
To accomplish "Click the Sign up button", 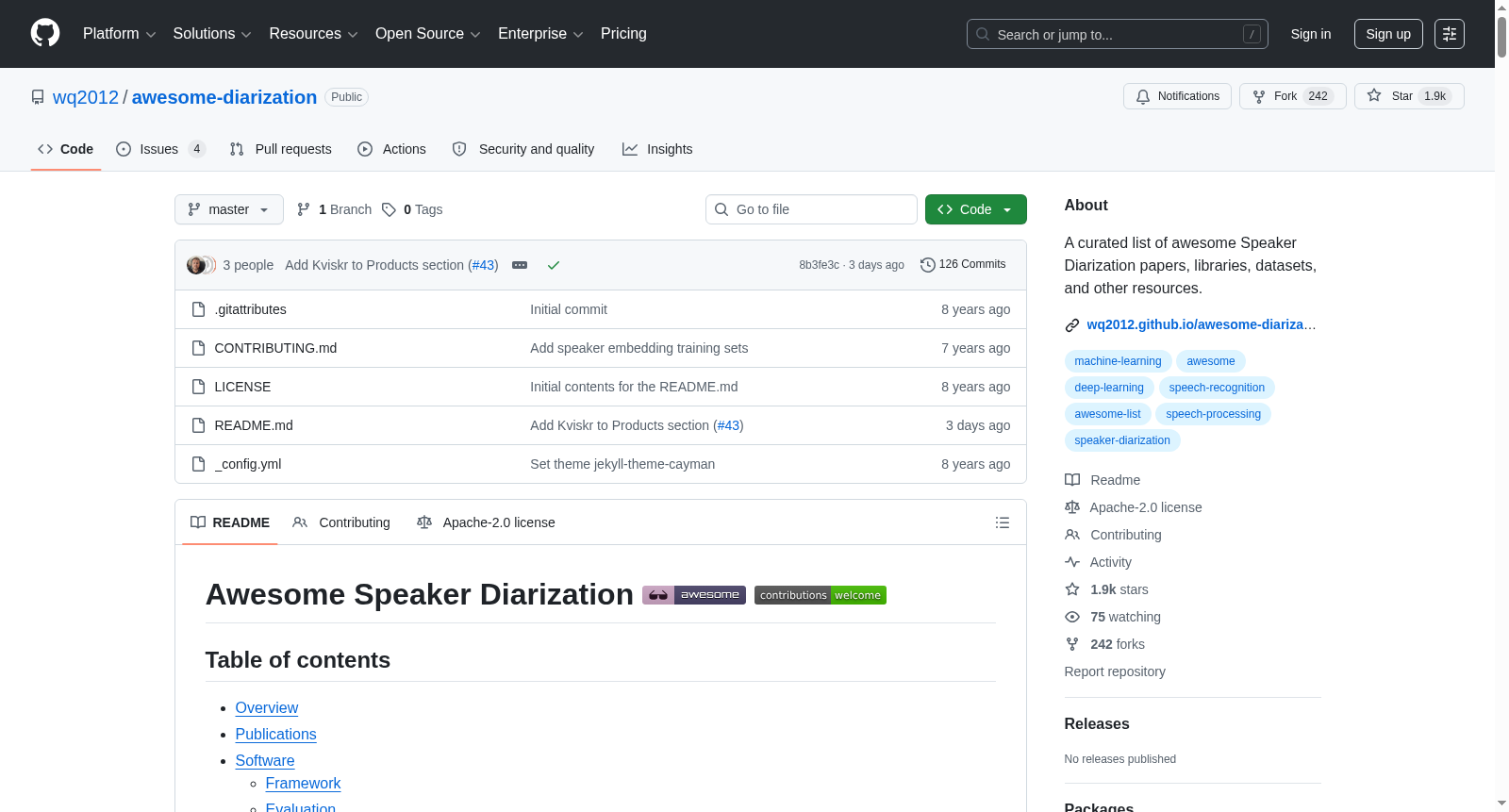I will pyautogui.click(x=1388, y=34).
